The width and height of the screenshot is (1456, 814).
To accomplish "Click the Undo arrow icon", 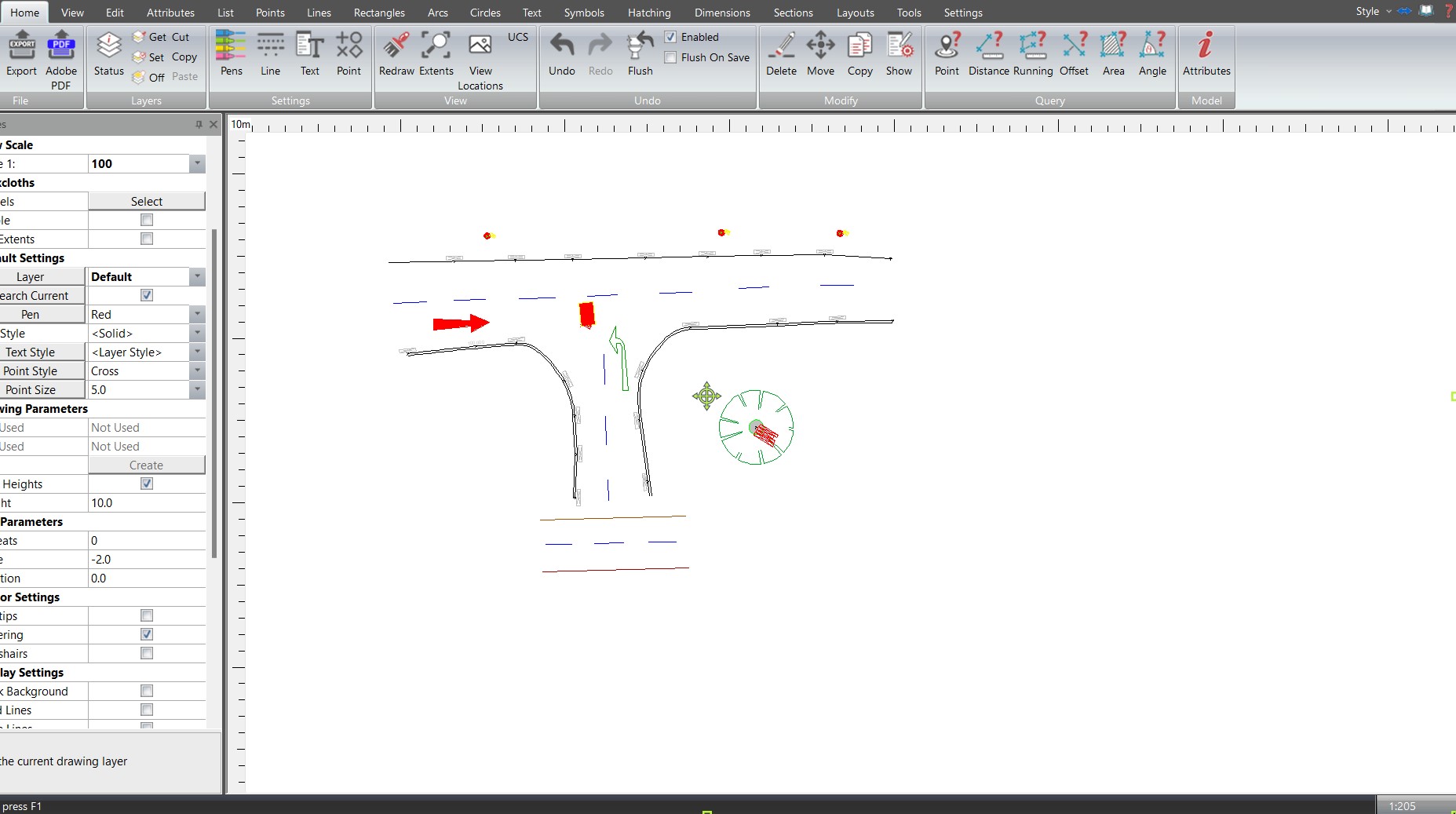I will tap(561, 46).
